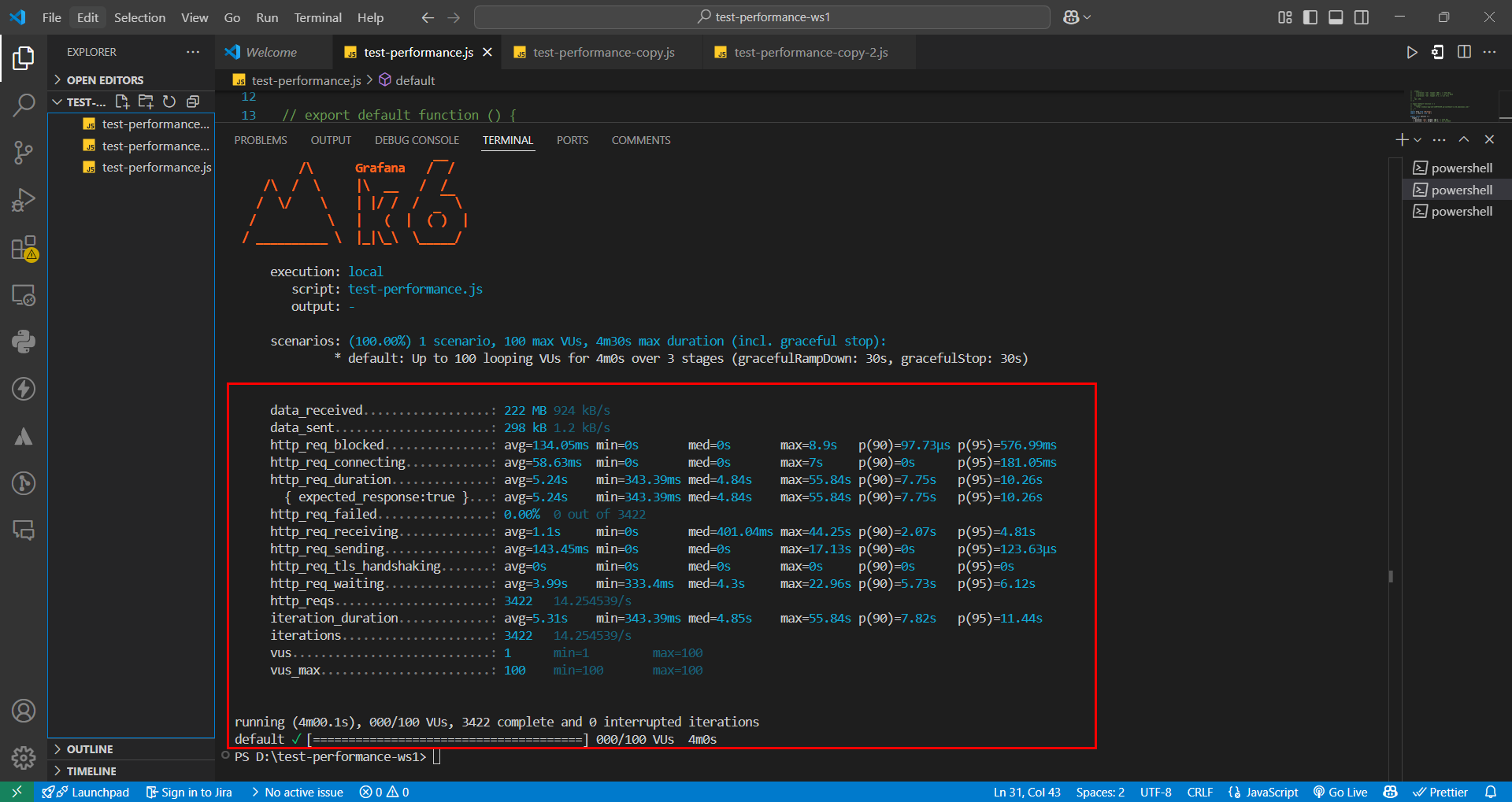Close the test-performance.js editor tab

click(487, 52)
